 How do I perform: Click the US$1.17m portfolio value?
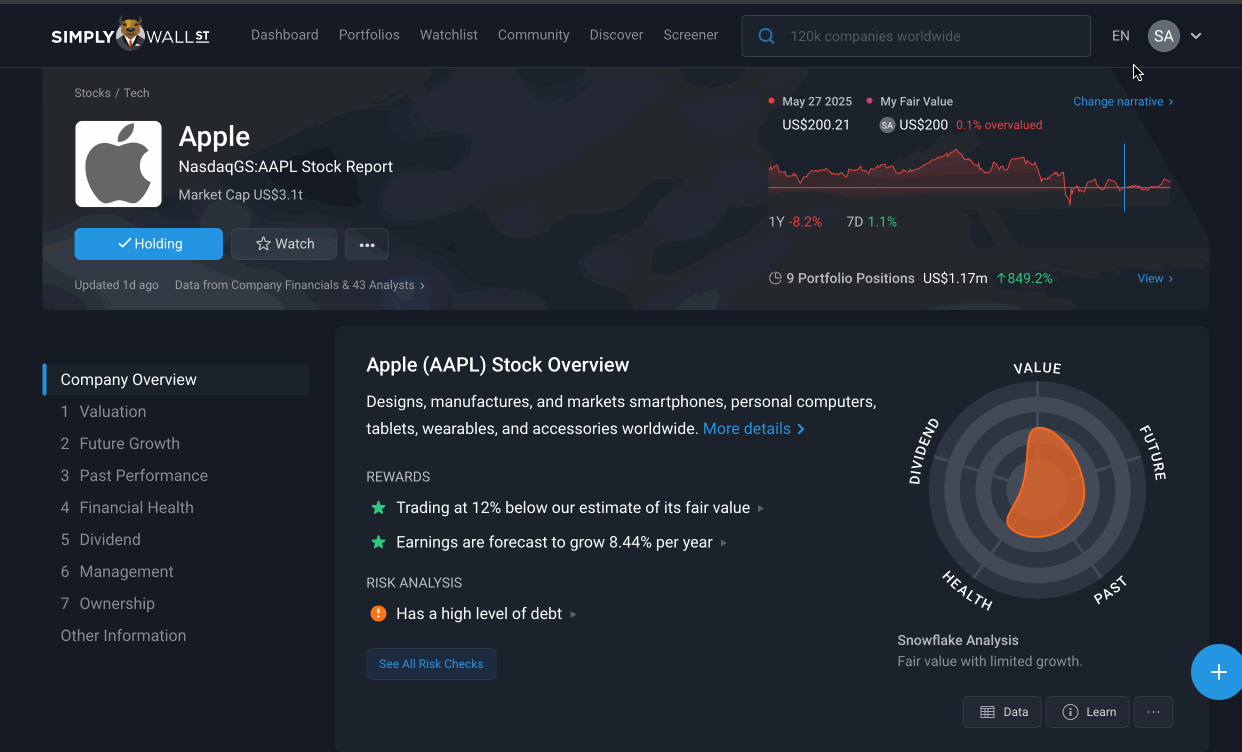click(955, 278)
